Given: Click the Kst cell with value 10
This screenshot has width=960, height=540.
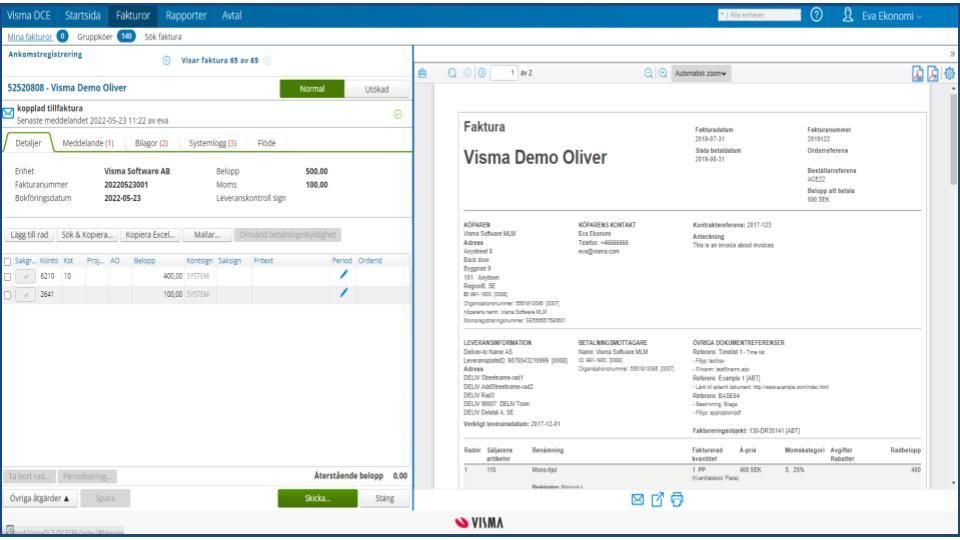Looking at the screenshot, I should click(67, 277).
